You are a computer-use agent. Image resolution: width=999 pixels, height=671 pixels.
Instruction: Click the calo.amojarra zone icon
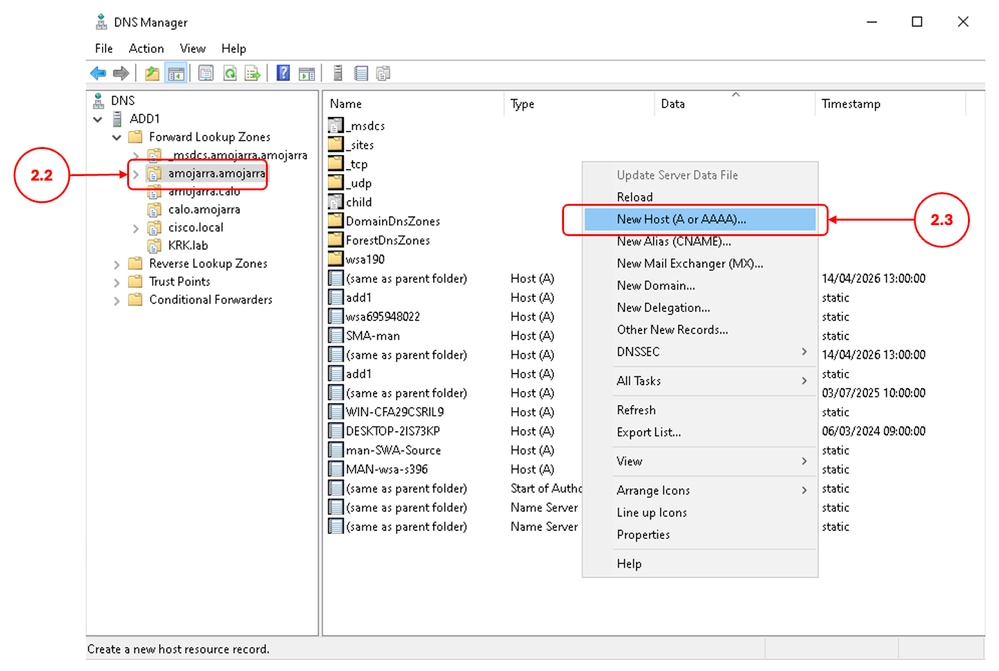[x=154, y=209]
